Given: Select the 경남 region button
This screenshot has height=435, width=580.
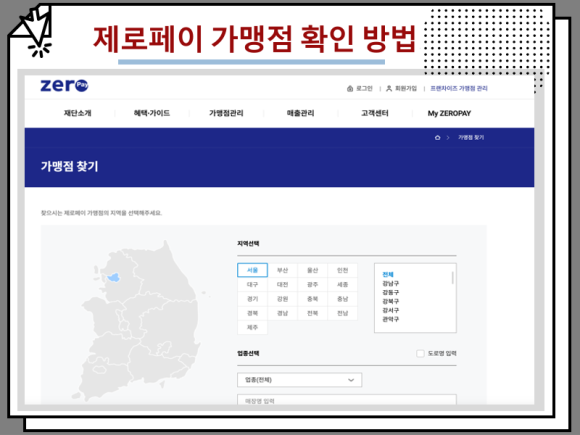Looking at the screenshot, I should pos(283,313).
